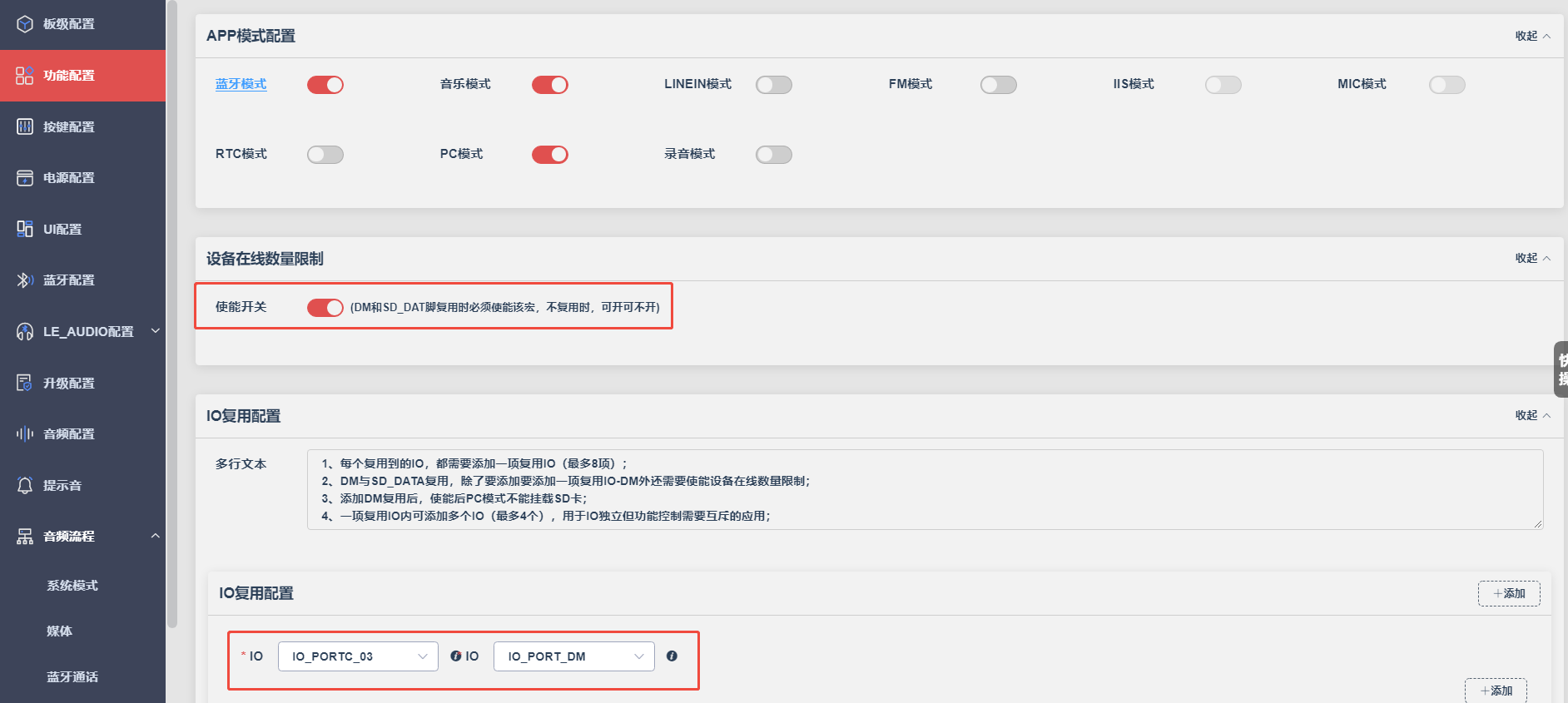Image resolution: width=1568 pixels, height=703 pixels.
Task: Open the IO_PORT_DM dropdown
Action: [574, 656]
